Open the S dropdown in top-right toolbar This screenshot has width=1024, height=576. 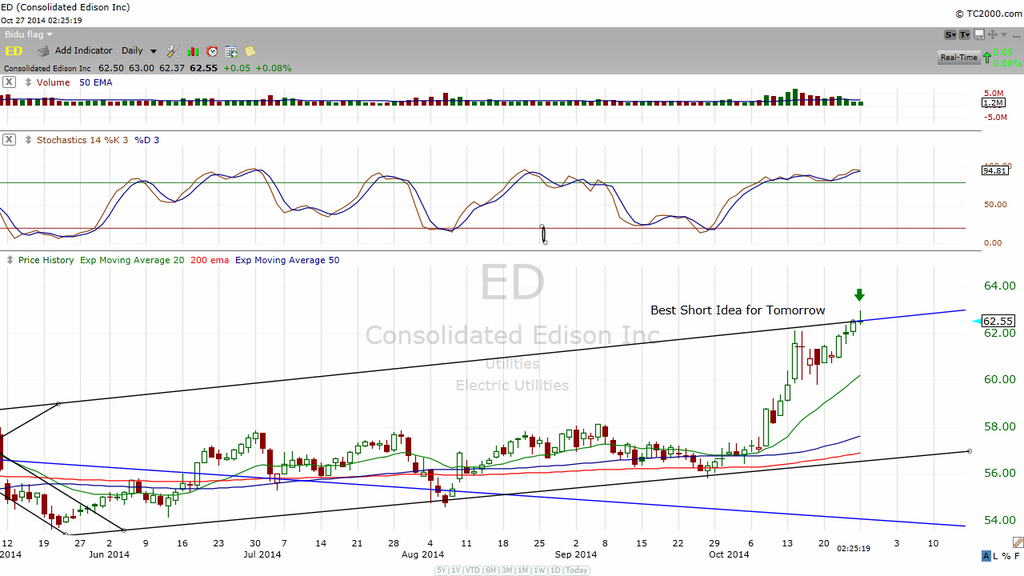[950, 35]
